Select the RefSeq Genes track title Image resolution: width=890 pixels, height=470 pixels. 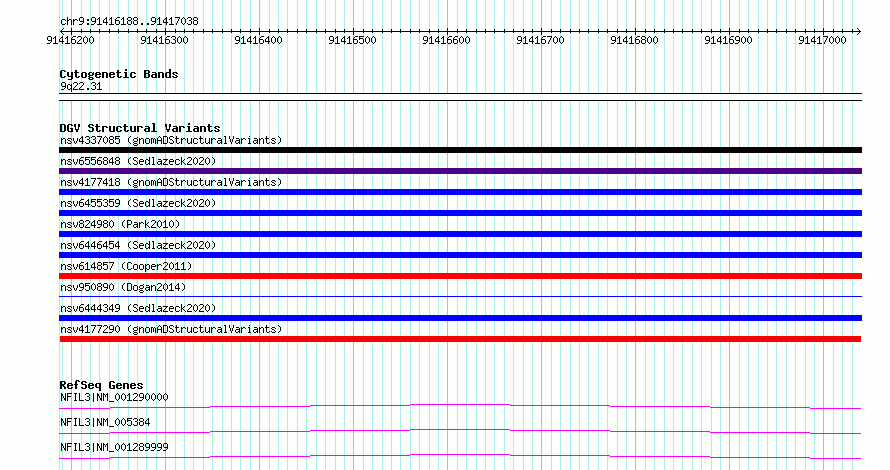click(x=101, y=385)
